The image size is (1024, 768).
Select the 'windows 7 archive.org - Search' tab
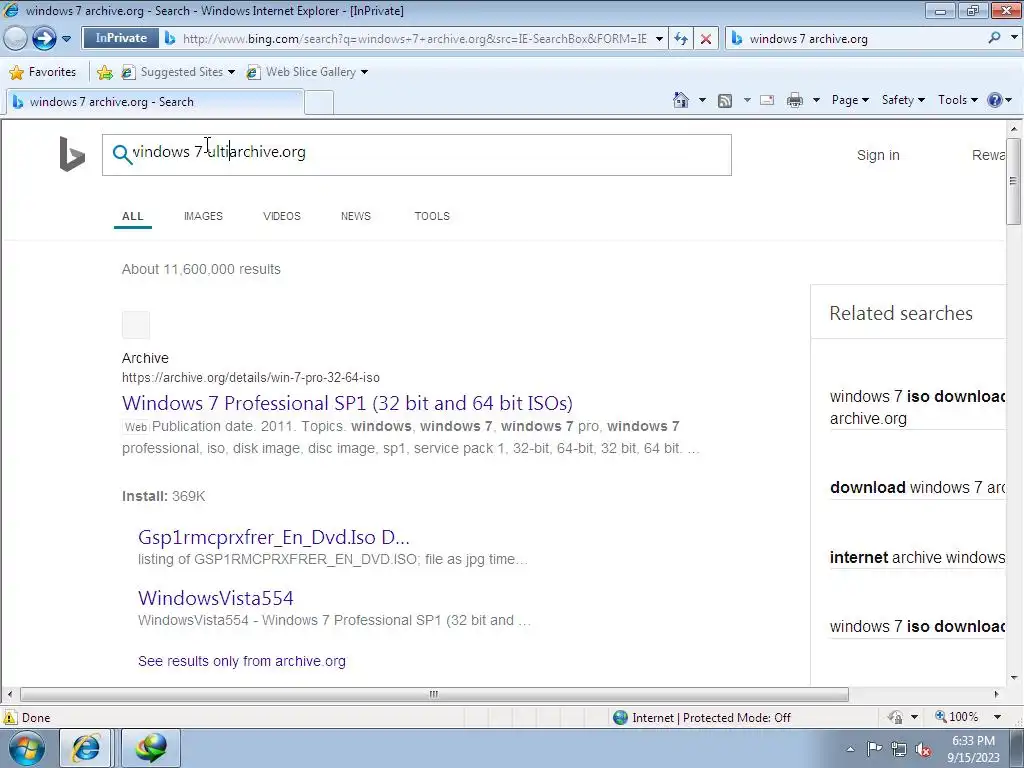(155, 102)
